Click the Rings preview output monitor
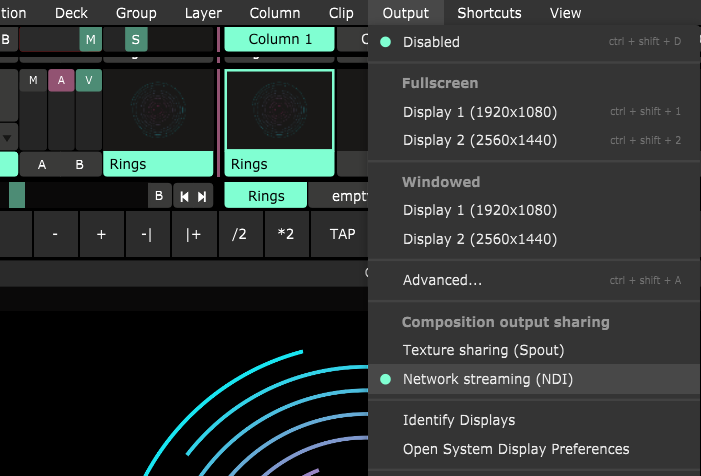This screenshot has width=701, height=476. click(184, 393)
